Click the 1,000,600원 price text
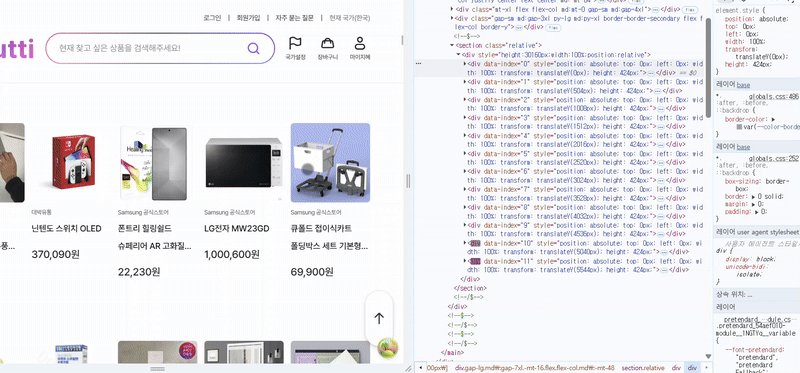Viewport: 800px width, 373px height. point(231,254)
